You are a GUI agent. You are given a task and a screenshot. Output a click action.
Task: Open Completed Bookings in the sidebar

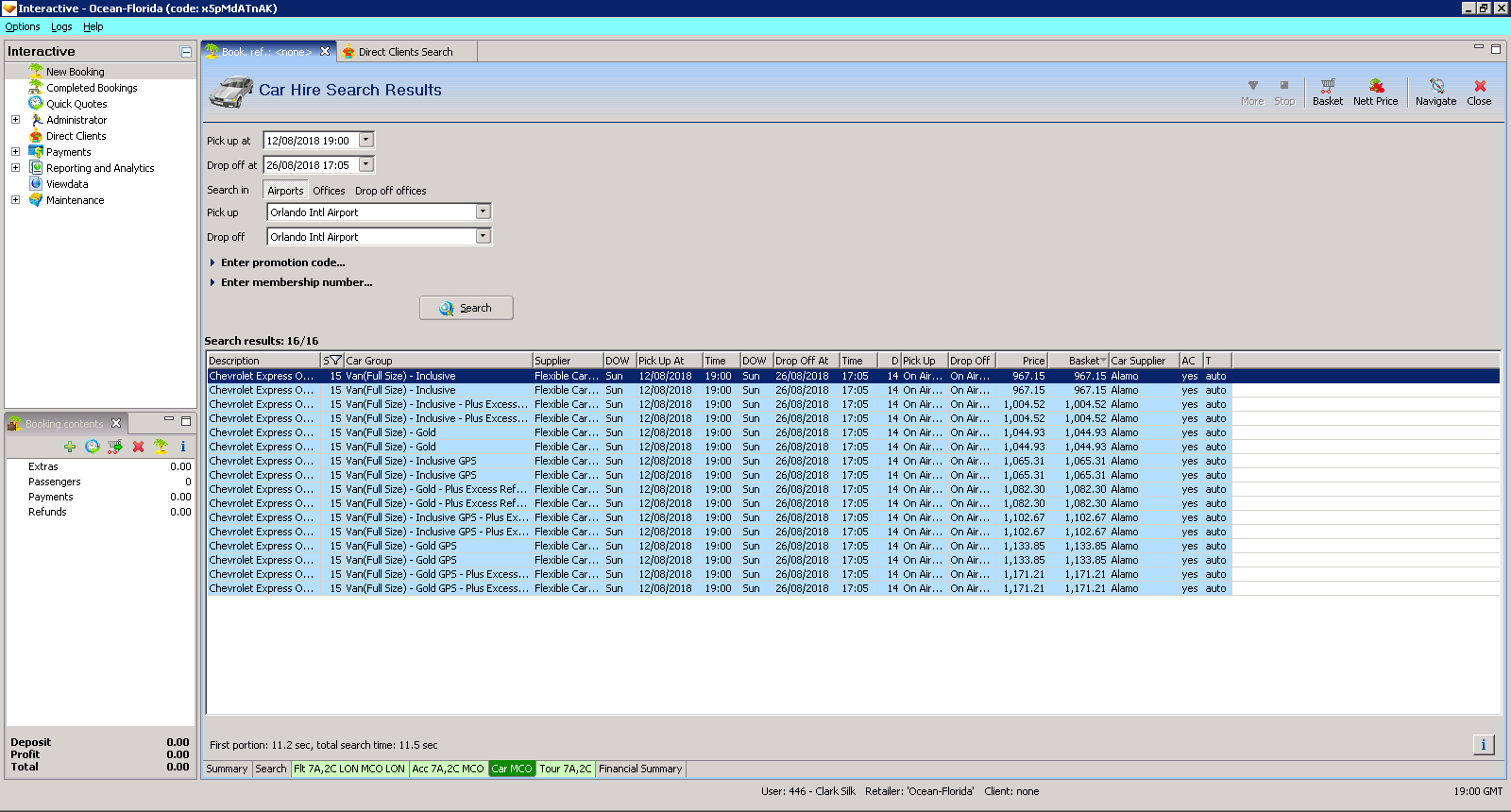coord(92,88)
